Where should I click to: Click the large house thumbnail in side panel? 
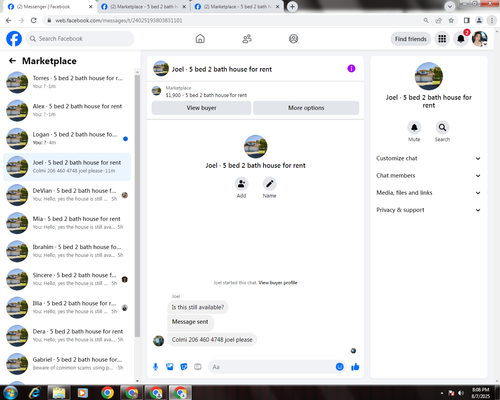tap(429, 76)
